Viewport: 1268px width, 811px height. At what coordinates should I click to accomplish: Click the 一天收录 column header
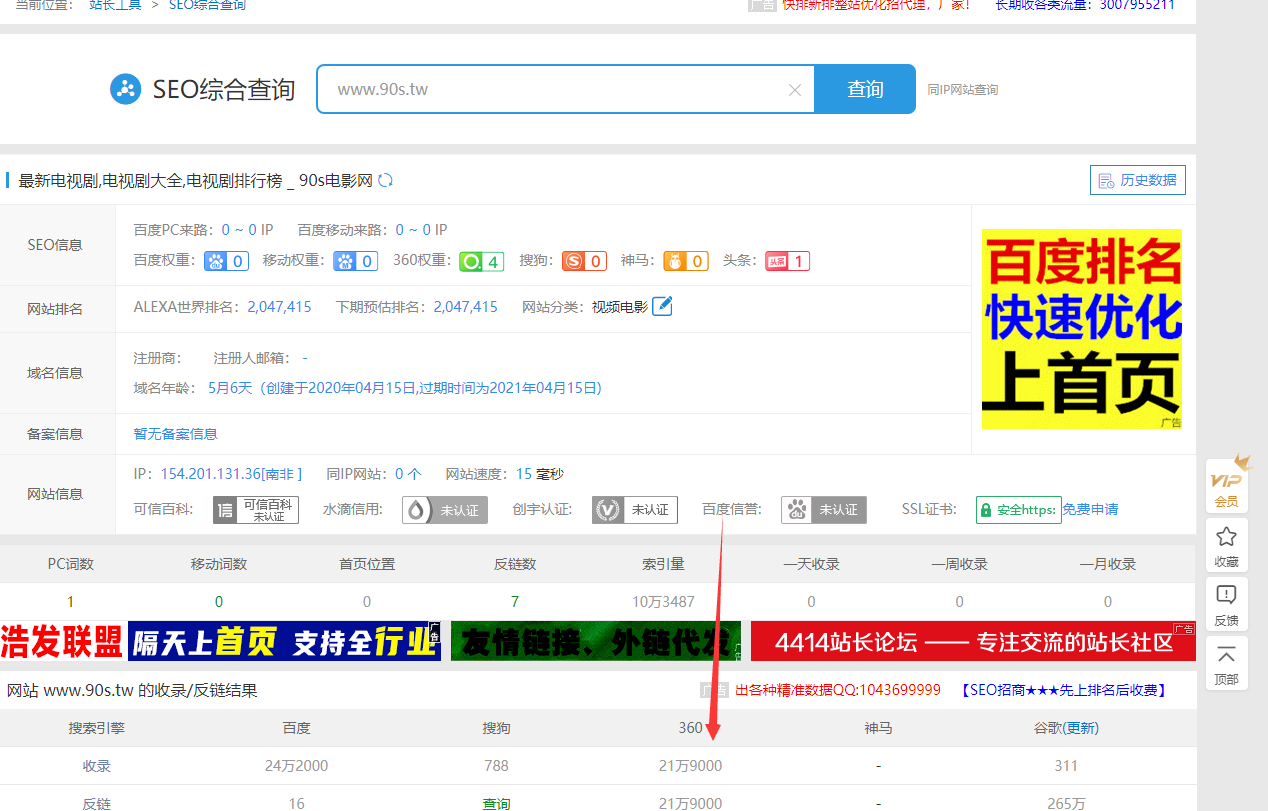811,564
